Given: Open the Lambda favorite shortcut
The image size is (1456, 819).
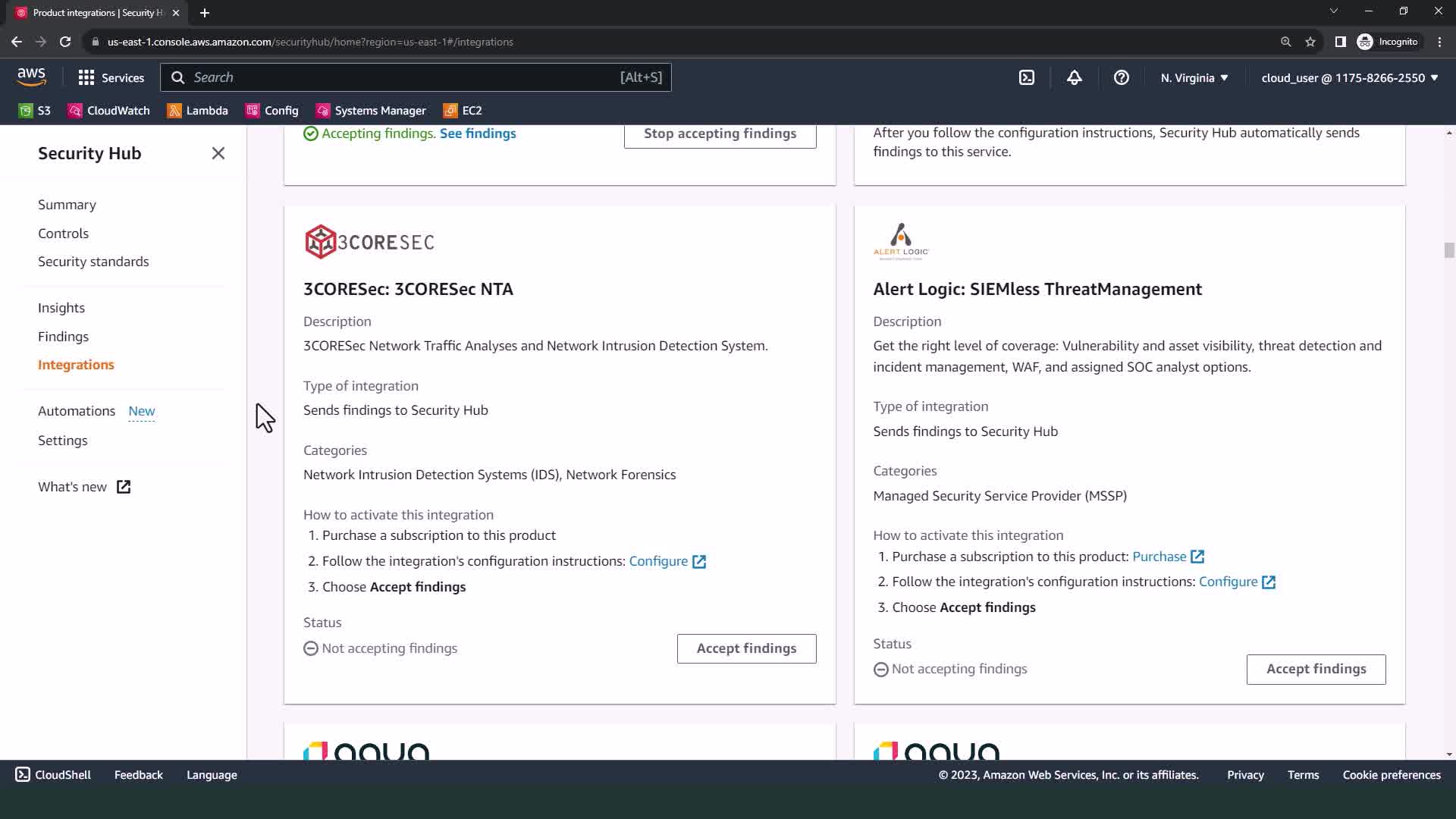Looking at the screenshot, I should [198, 111].
